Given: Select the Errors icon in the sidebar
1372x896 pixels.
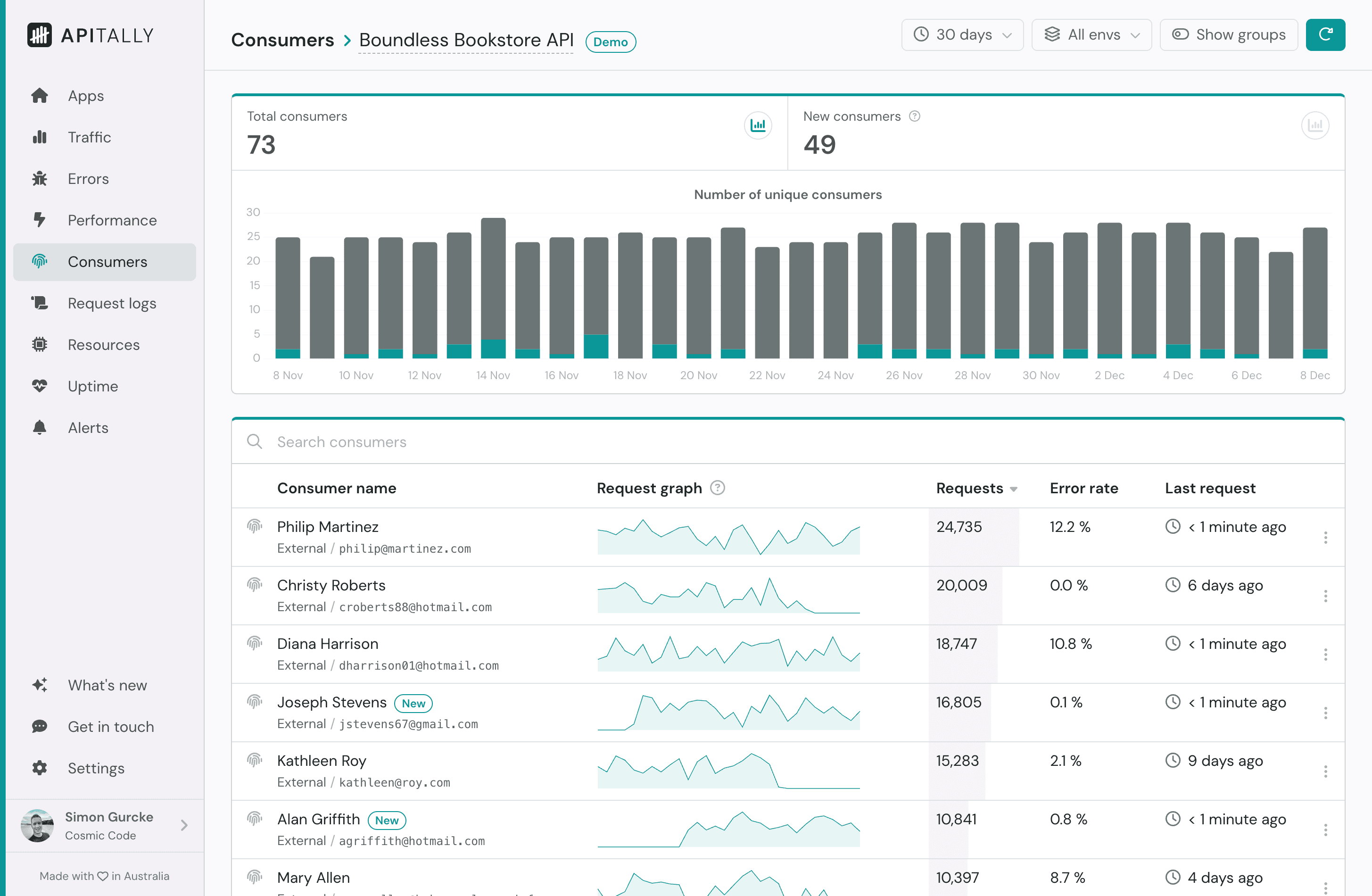Looking at the screenshot, I should [x=40, y=179].
